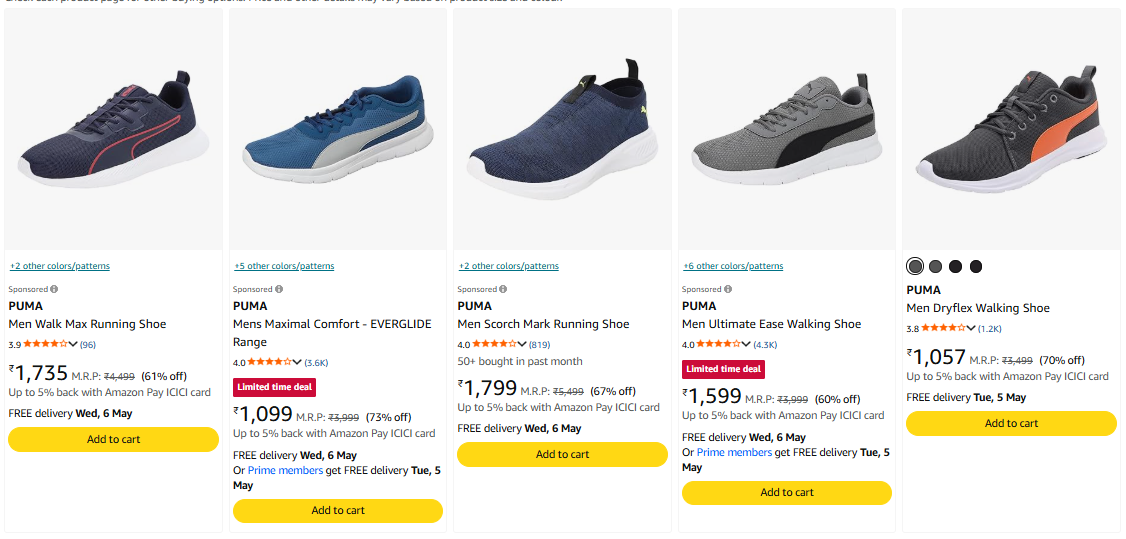Viewport: 1126px width, 539px height.
Task: Click the Sponsored info icon on Scorch Mark shoe
Action: point(503,289)
